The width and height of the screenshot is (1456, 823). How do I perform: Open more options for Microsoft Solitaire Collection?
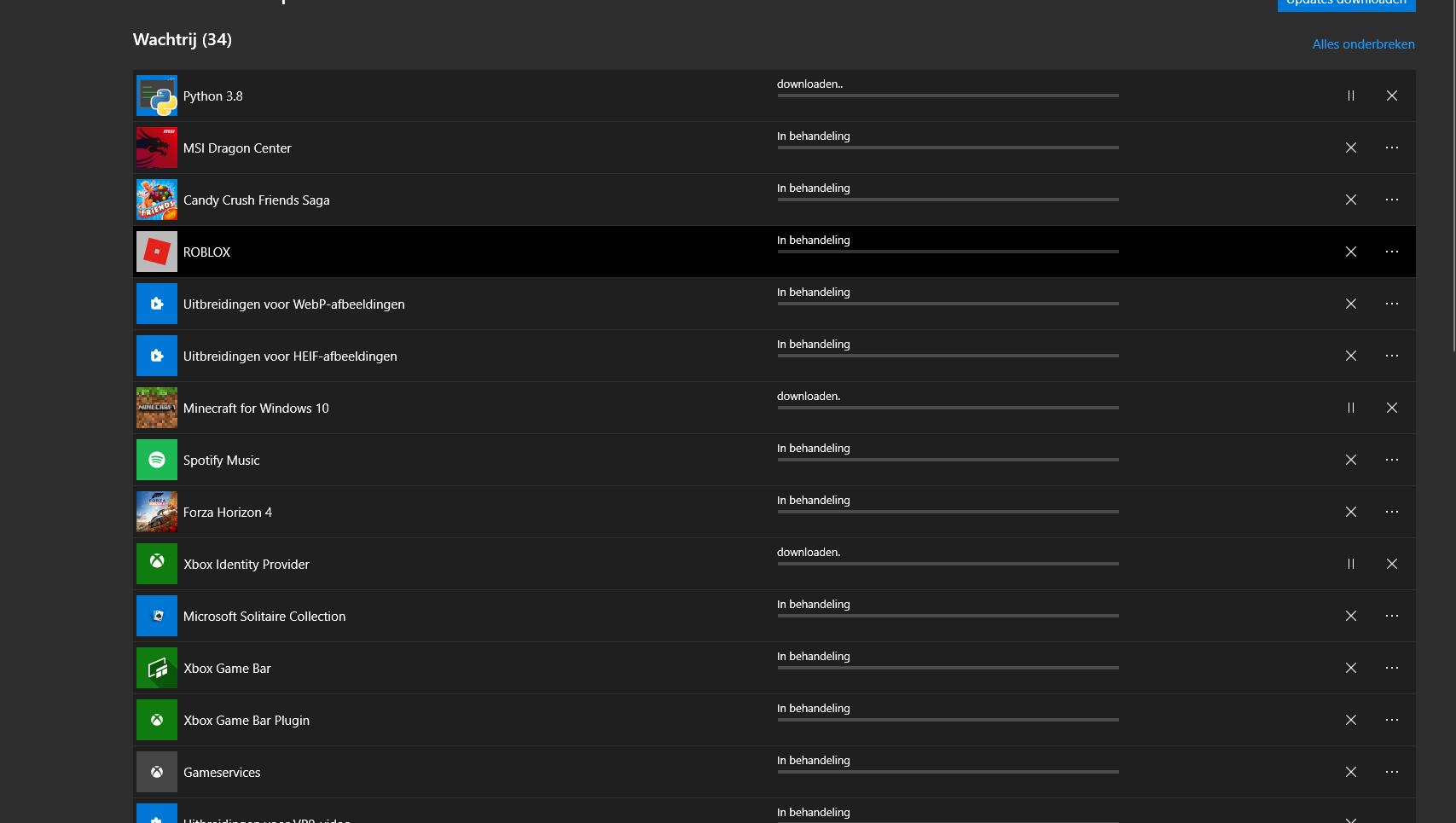[x=1392, y=616]
